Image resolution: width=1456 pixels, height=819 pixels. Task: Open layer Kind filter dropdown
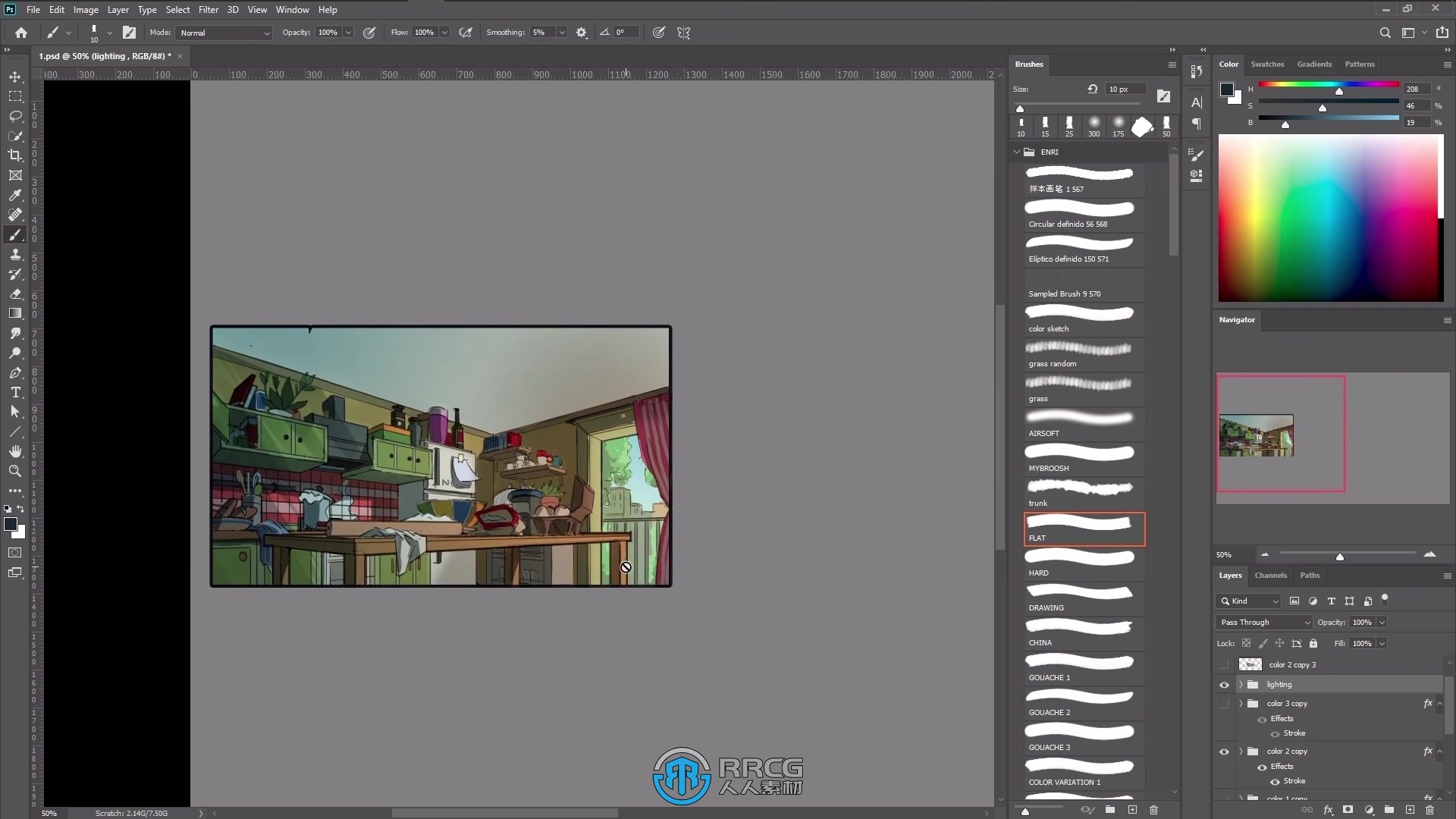pyautogui.click(x=1248, y=601)
